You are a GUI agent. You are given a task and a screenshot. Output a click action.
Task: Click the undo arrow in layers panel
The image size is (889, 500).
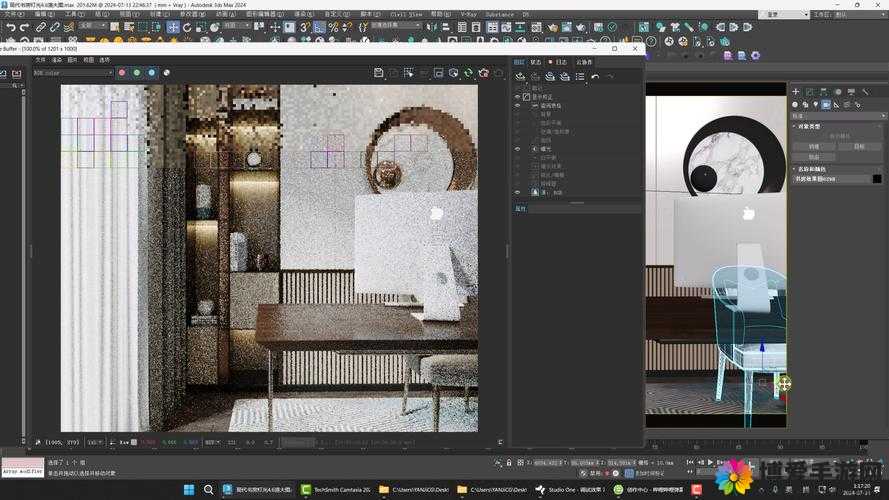595,77
